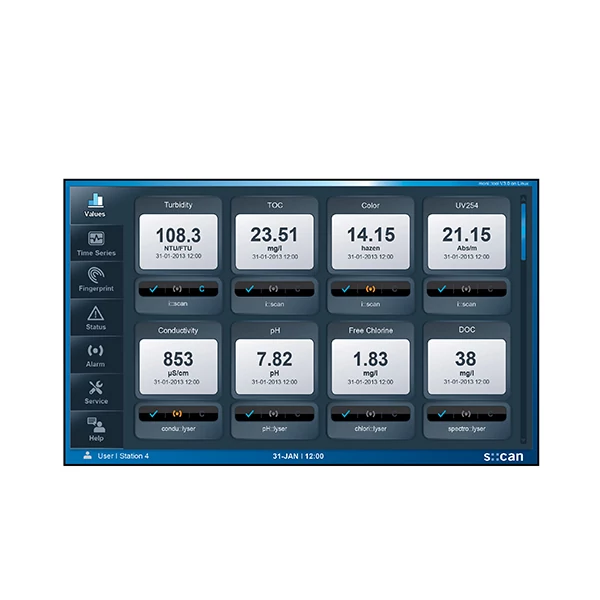Click the user icon in the bottom bar
The width and height of the screenshot is (600, 600).
88,456
